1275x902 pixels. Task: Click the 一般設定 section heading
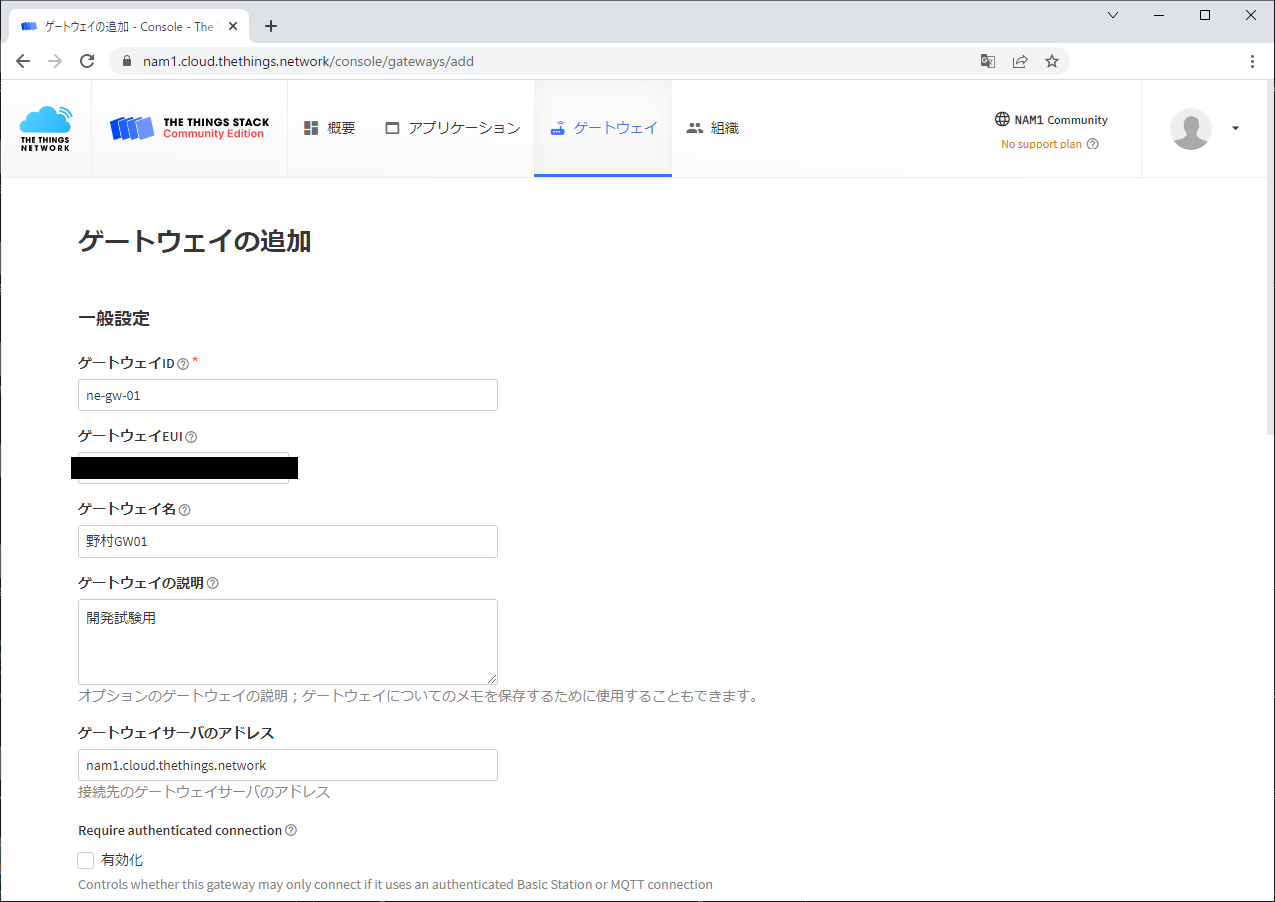[x=114, y=319]
